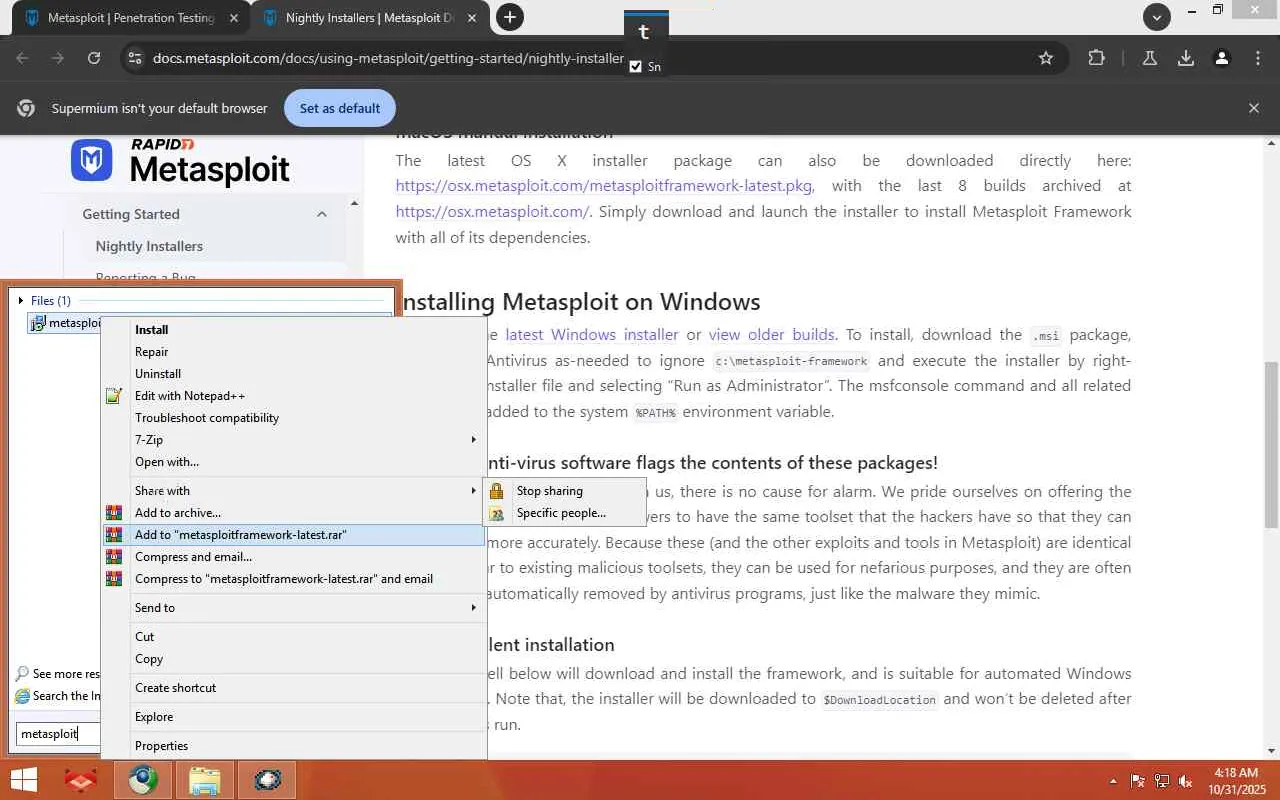Switch to Supermium browser in the taskbar
Screen dimensions: 1280x800
[143, 780]
